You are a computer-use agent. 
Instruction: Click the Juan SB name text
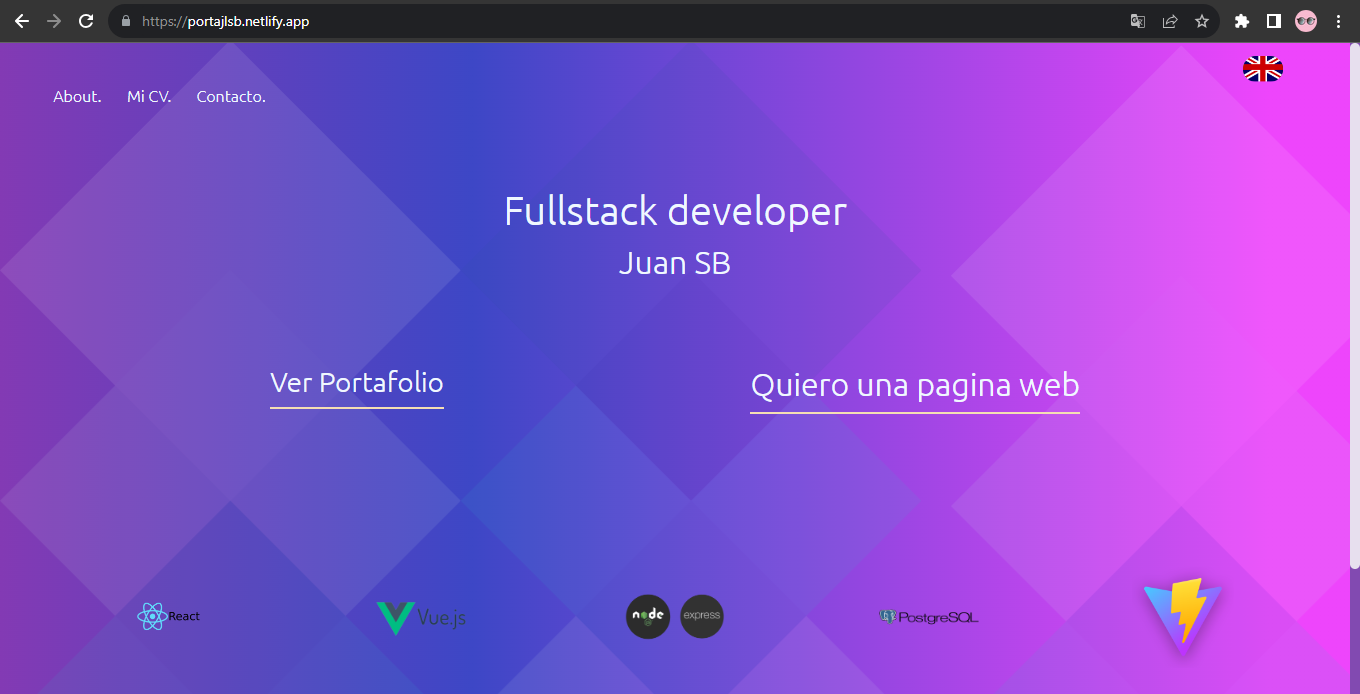pos(675,264)
